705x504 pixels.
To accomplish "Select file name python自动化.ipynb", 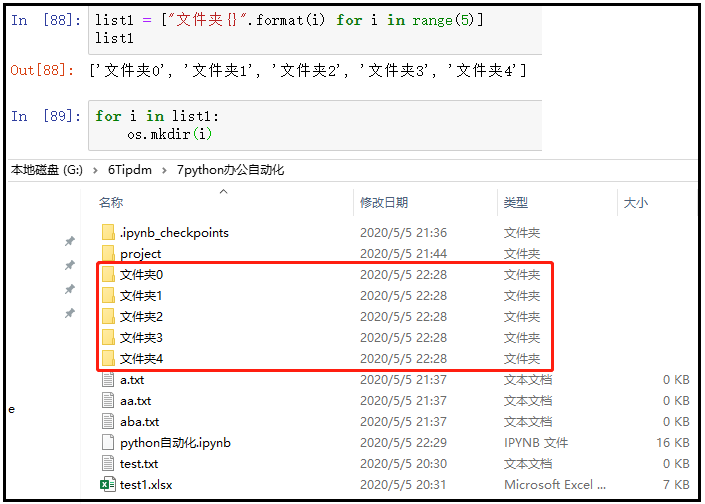I will (x=175, y=443).
